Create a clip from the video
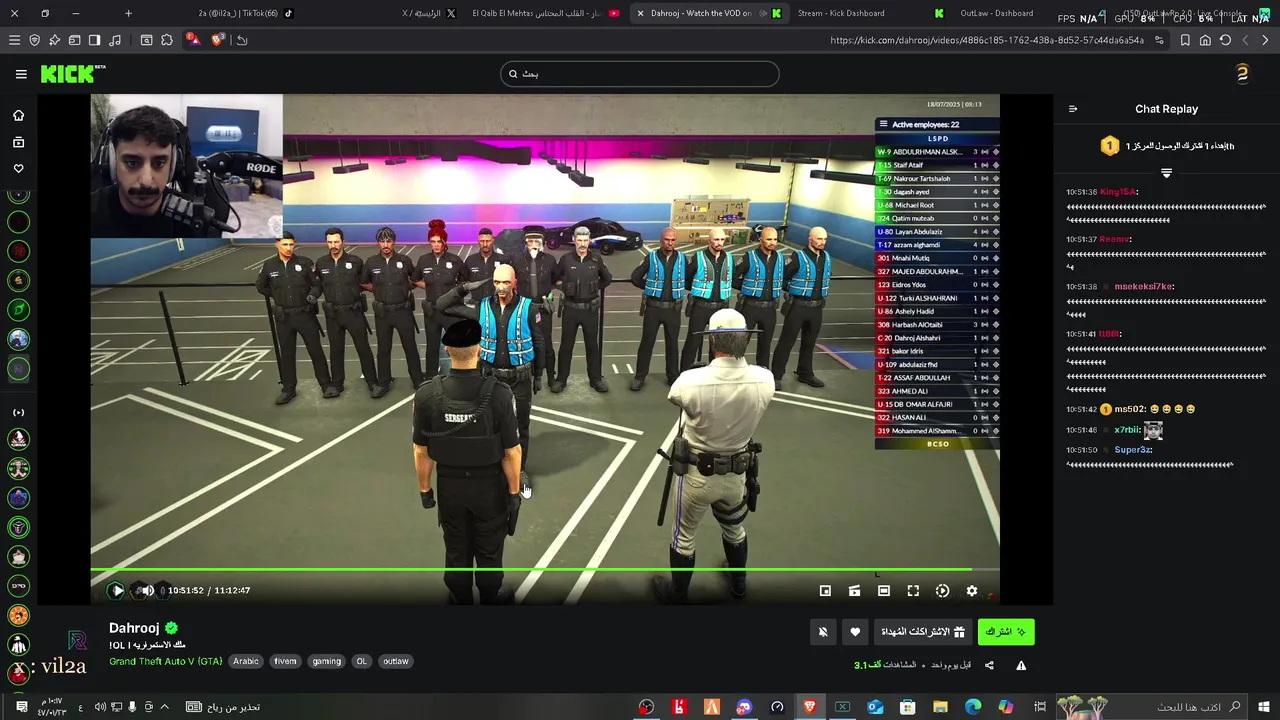Image resolution: width=1280 pixels, height=720 pixels. coord(854,591)
